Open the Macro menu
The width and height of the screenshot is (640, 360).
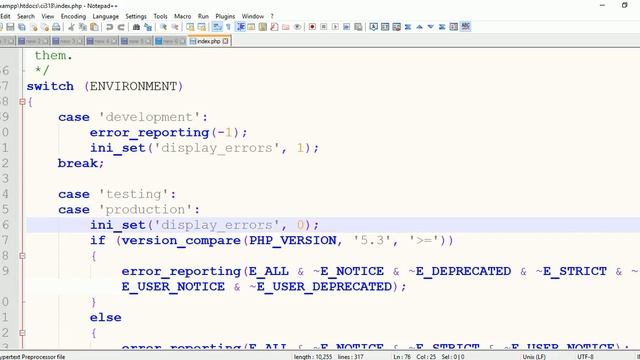coord(182,16)
